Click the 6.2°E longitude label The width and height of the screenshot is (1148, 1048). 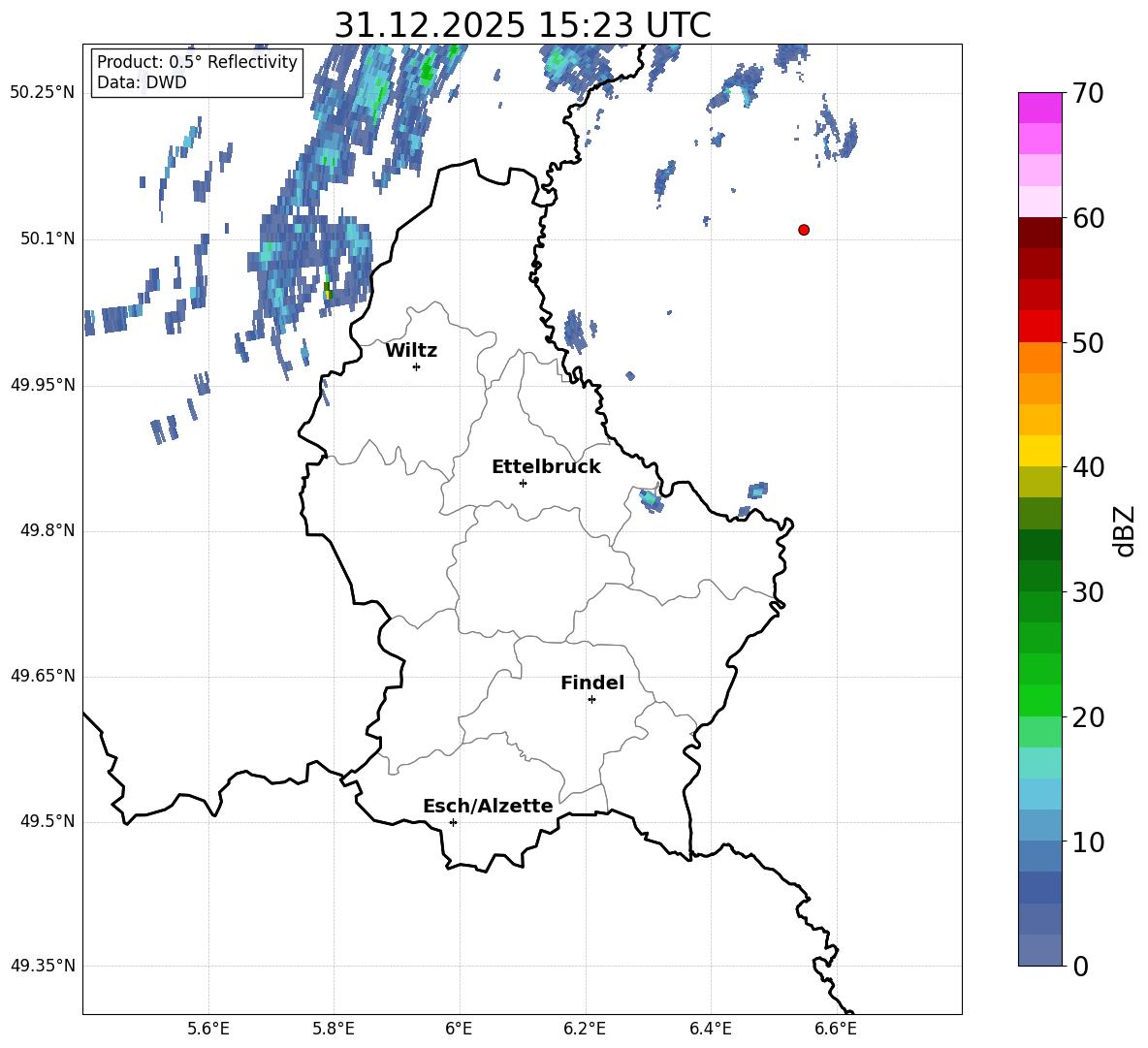(585, 1029)
